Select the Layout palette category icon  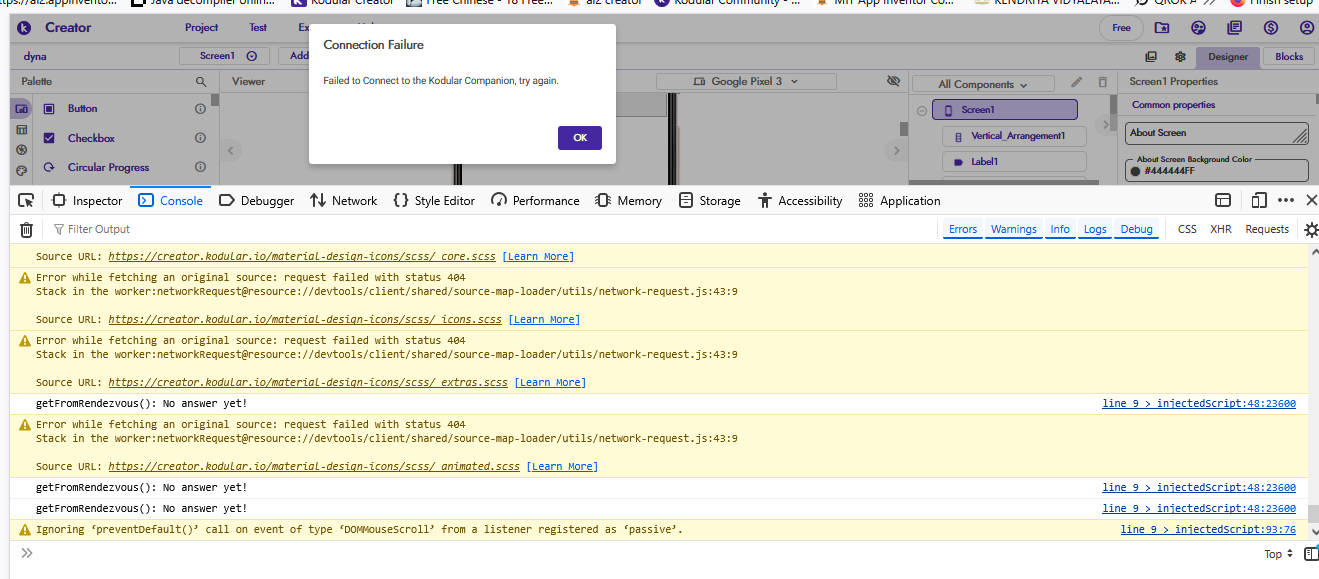22,130
